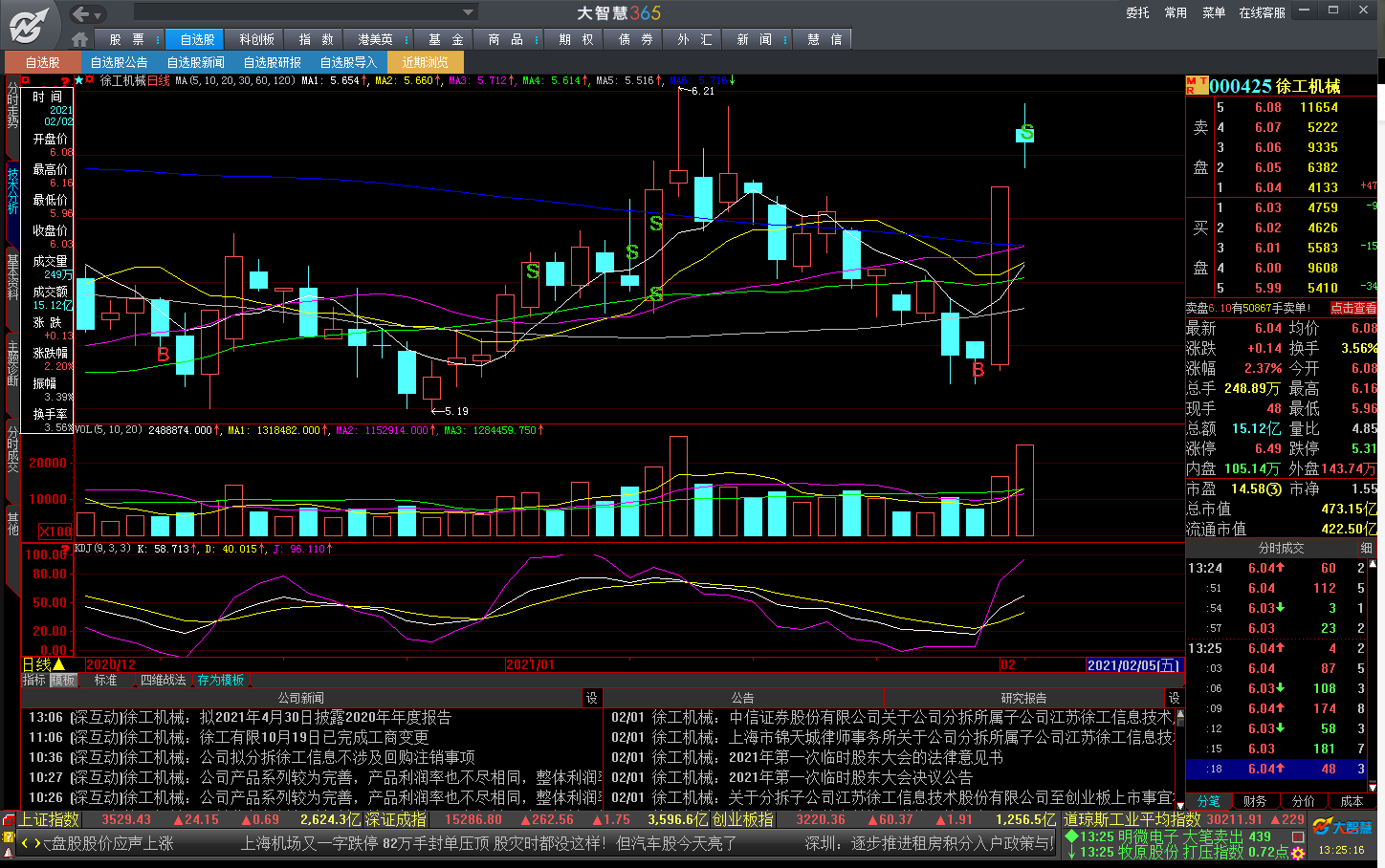This screenshot has width=1385, height=868.
Task: Select the 自选股研报 sub-tab
Action: click(x=272, y=62)
